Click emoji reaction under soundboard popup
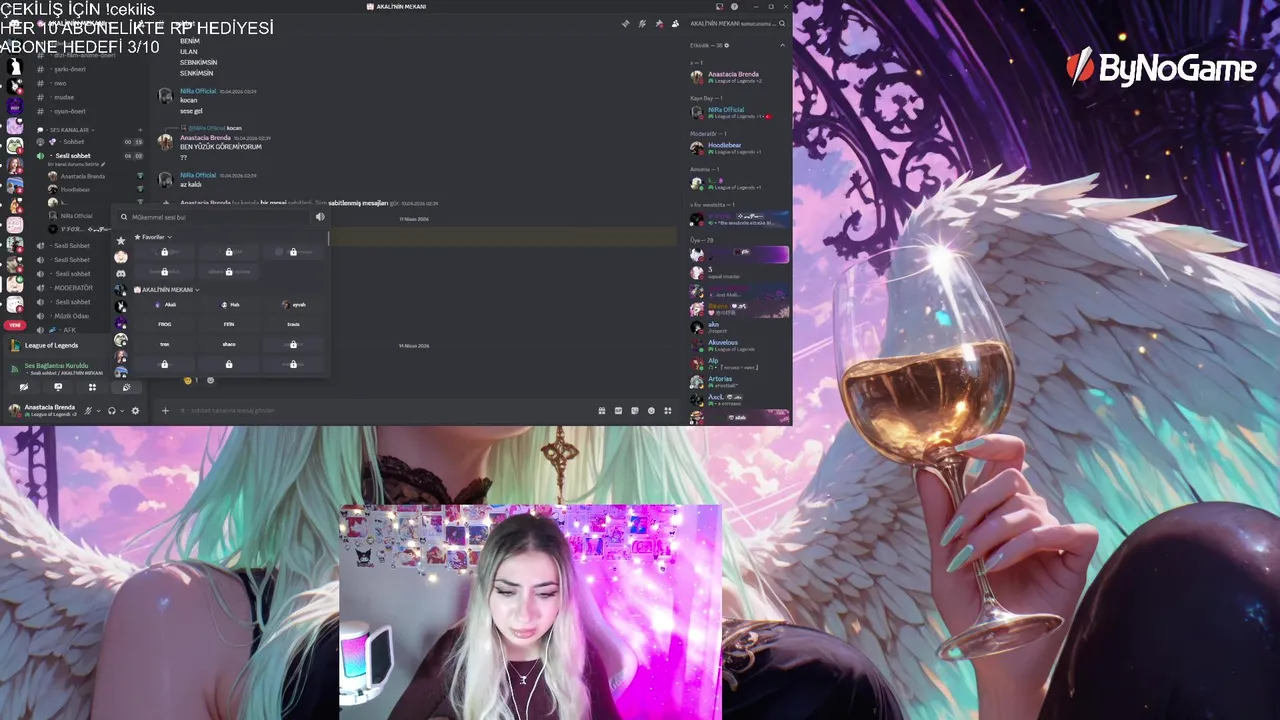Image resolution: width=1280 pixels, height=720 pixels. [190, 380]
